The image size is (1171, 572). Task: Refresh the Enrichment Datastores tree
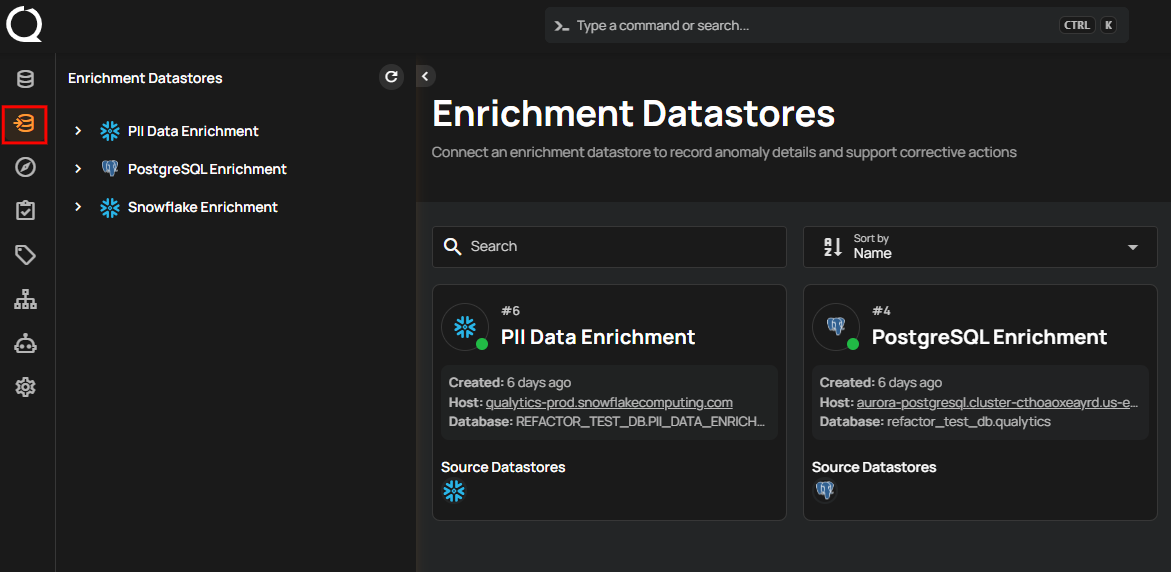coord(391,77)
